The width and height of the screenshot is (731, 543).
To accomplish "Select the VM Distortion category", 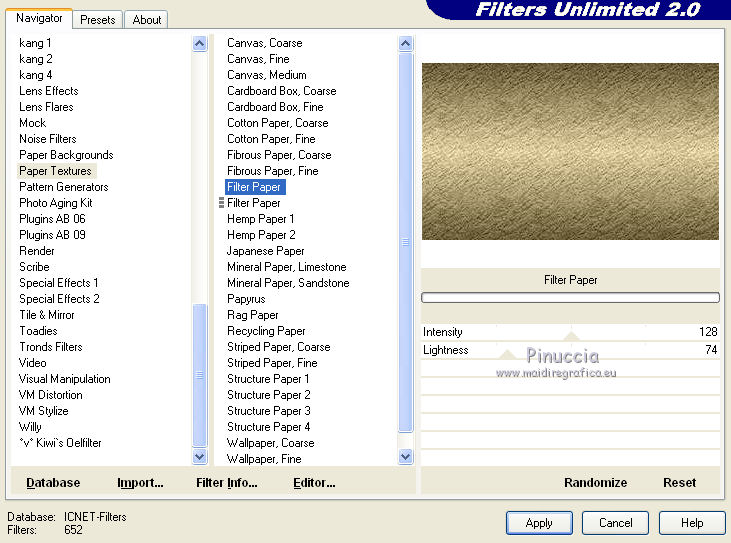I will [x=51, y=395].
